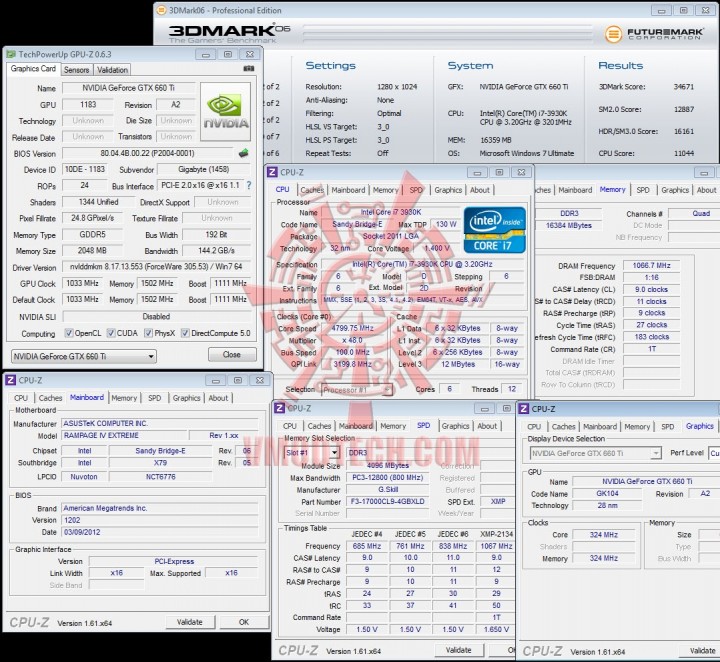Viewport: 720px width, 662px height.
Task: Click OK in CPU-Z Mainboard window
Action: coord(244,622)
